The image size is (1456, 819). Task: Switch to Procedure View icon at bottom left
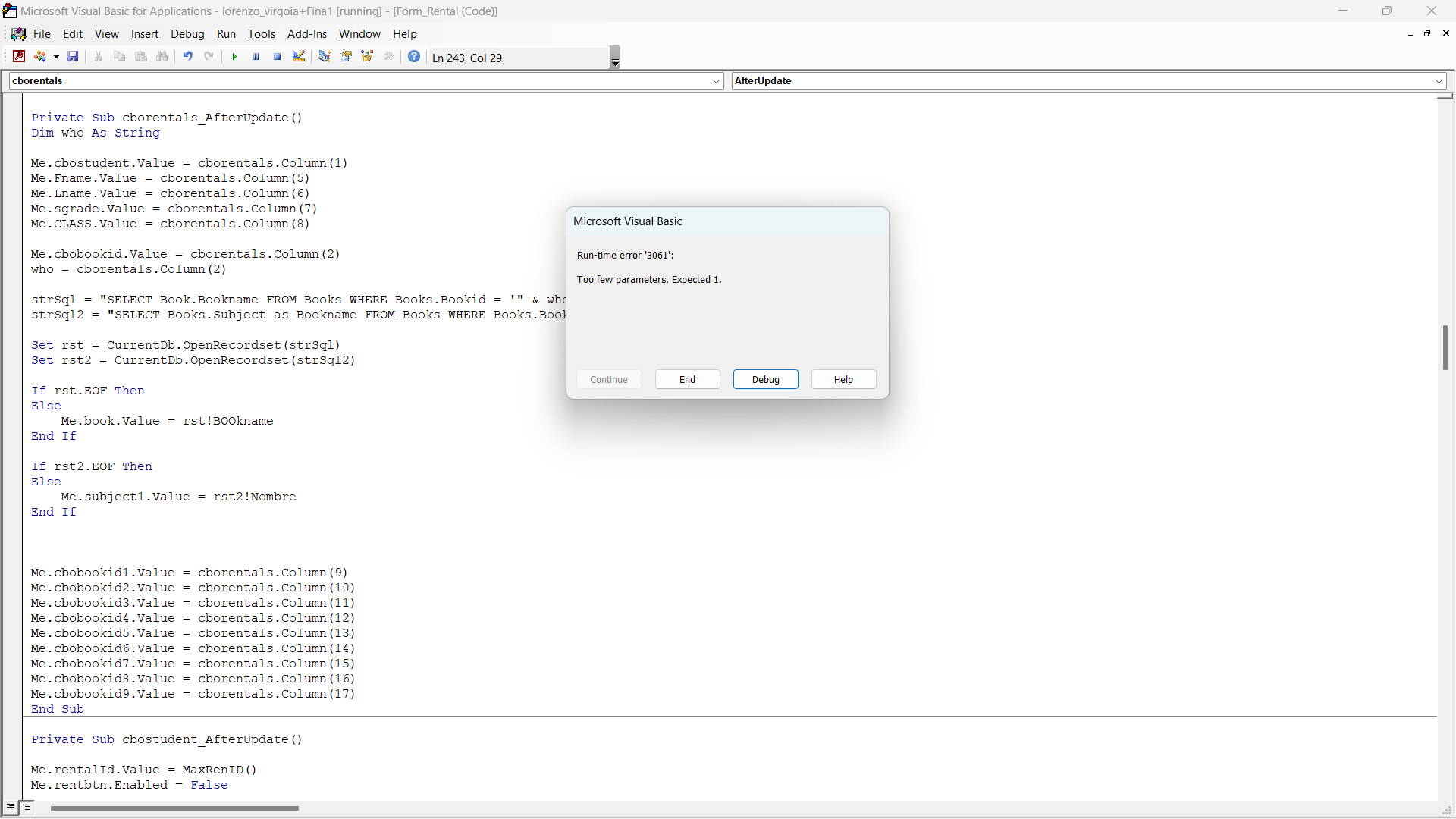11,808
